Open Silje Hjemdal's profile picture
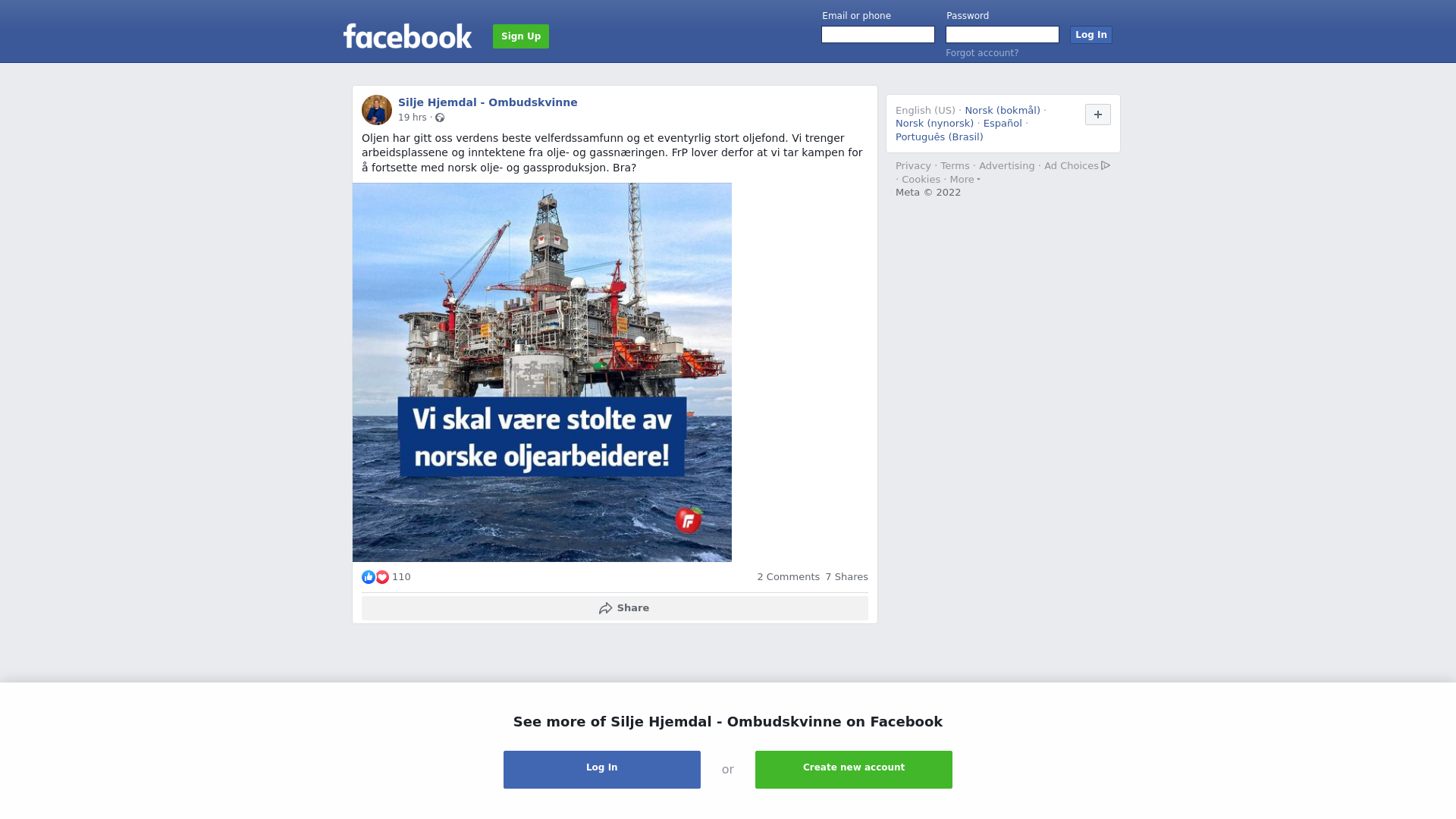The height and width of the screenshot is (819, 1456). point(377,110)
